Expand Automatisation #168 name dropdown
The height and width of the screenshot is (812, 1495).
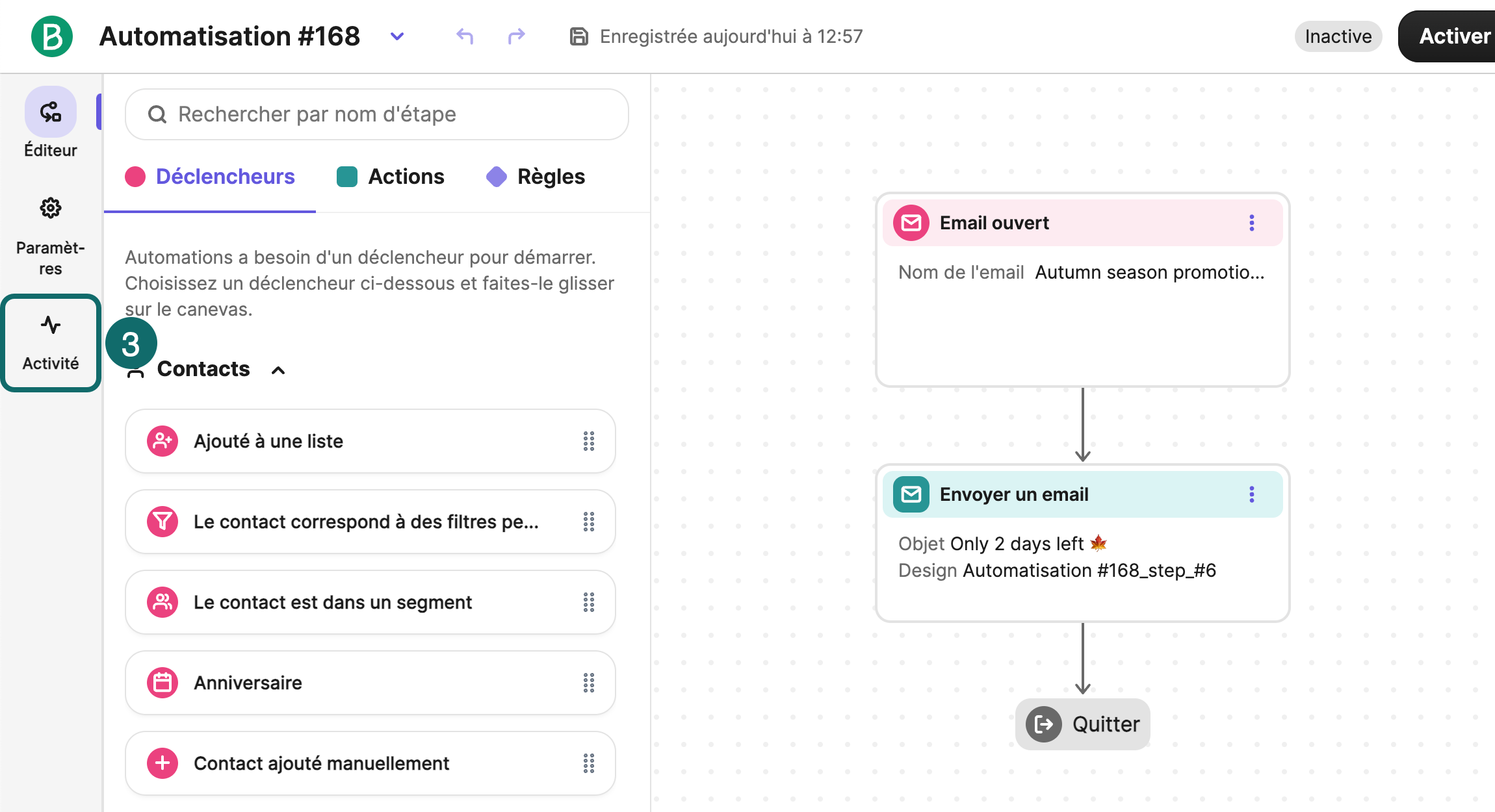(x=397, y=36)
